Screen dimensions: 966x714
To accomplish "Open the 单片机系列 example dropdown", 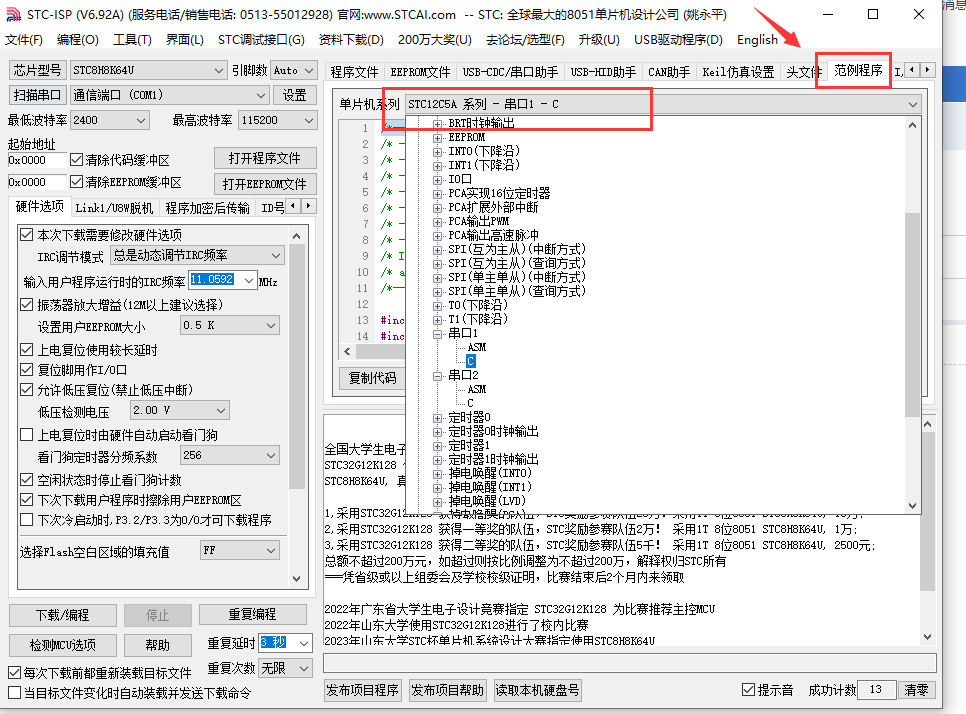I will (x=913, y=105).
